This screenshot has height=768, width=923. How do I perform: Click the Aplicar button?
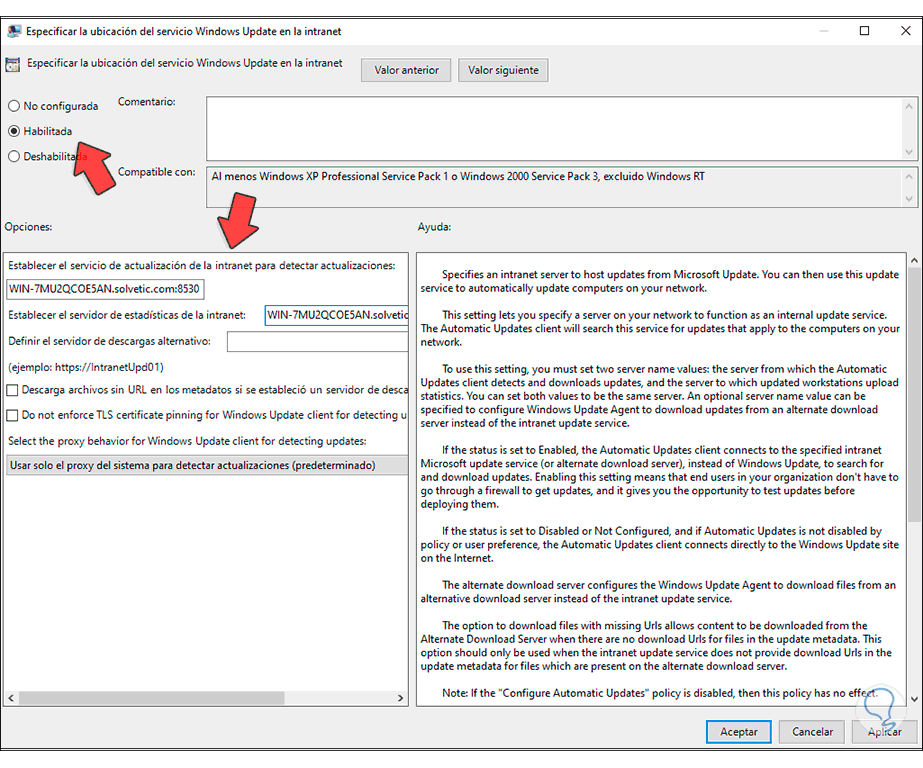point(885,732)
